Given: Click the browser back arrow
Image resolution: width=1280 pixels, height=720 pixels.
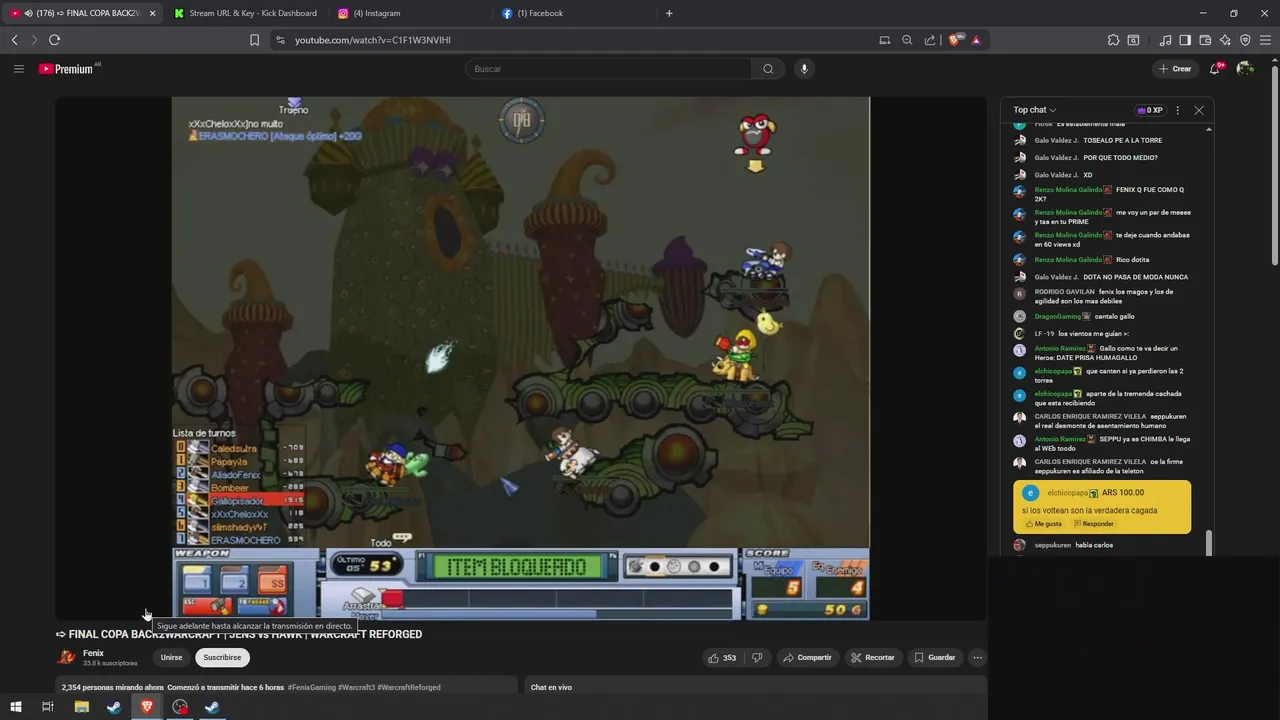Looking at the screenshot, I should [14, 40].
